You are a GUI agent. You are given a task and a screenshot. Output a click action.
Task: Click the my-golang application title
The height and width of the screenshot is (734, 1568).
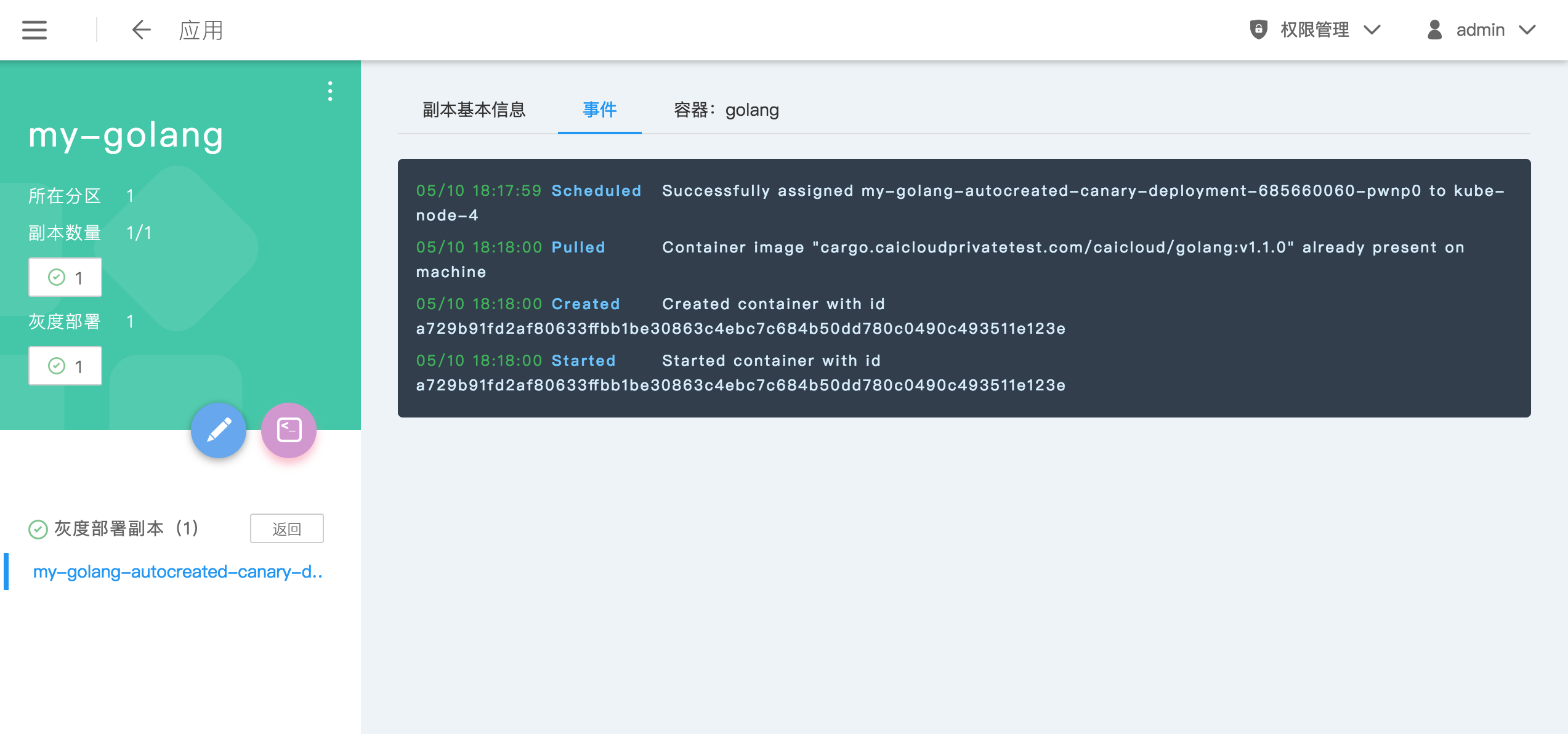click(126, 135)
